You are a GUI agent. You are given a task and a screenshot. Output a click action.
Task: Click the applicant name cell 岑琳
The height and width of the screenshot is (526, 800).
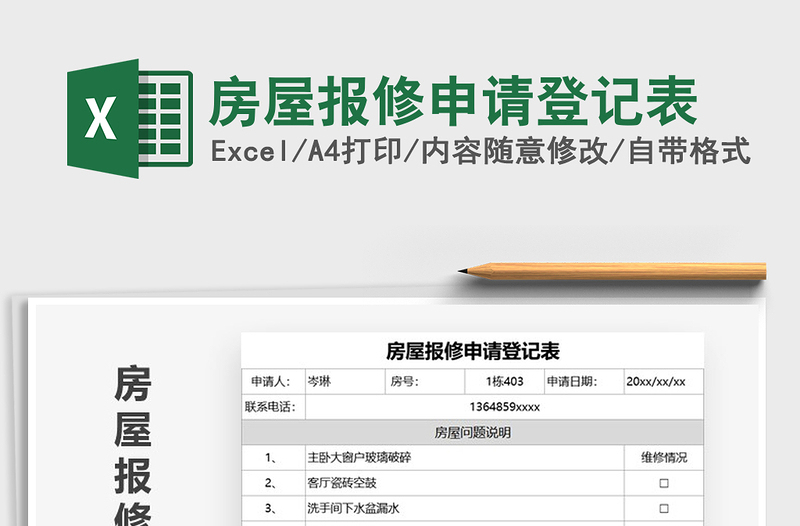(344, 381)
